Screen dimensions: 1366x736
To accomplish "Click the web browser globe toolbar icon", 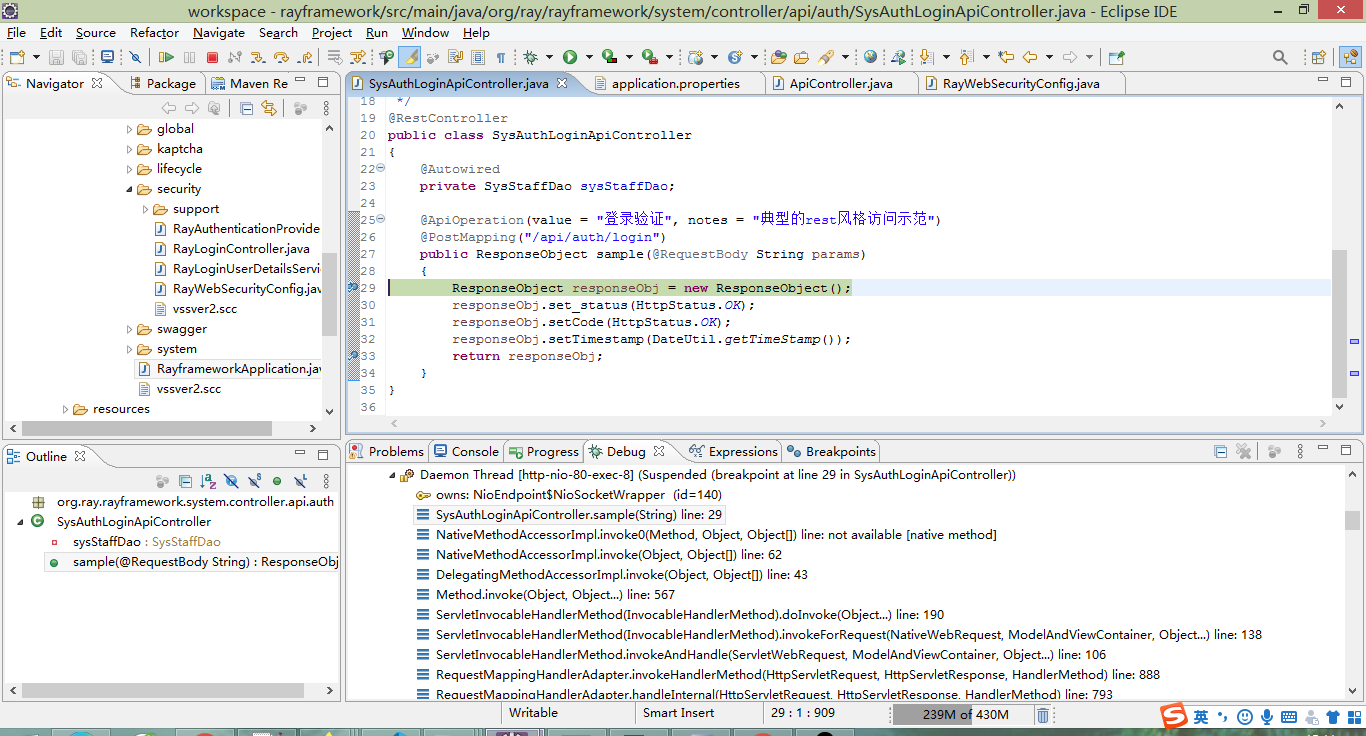I will [870, 57].
